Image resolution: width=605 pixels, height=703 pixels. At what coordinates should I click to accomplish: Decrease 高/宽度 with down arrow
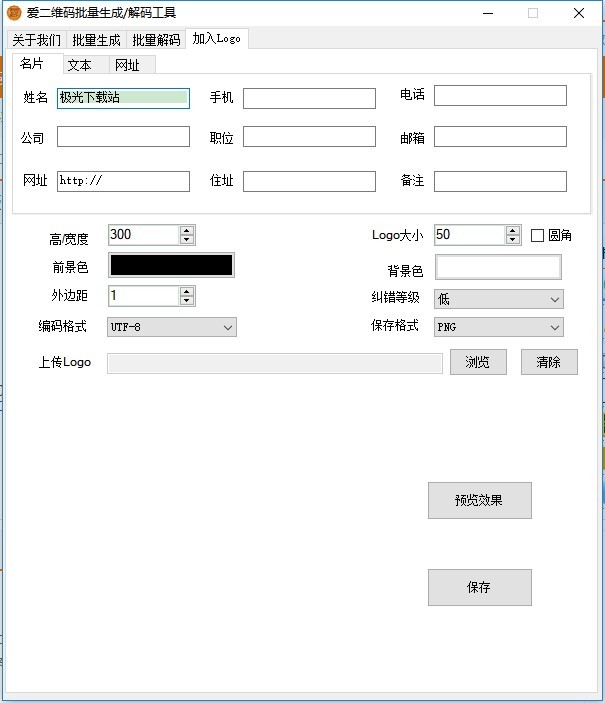pyautogui.click(x=187, y=240)
